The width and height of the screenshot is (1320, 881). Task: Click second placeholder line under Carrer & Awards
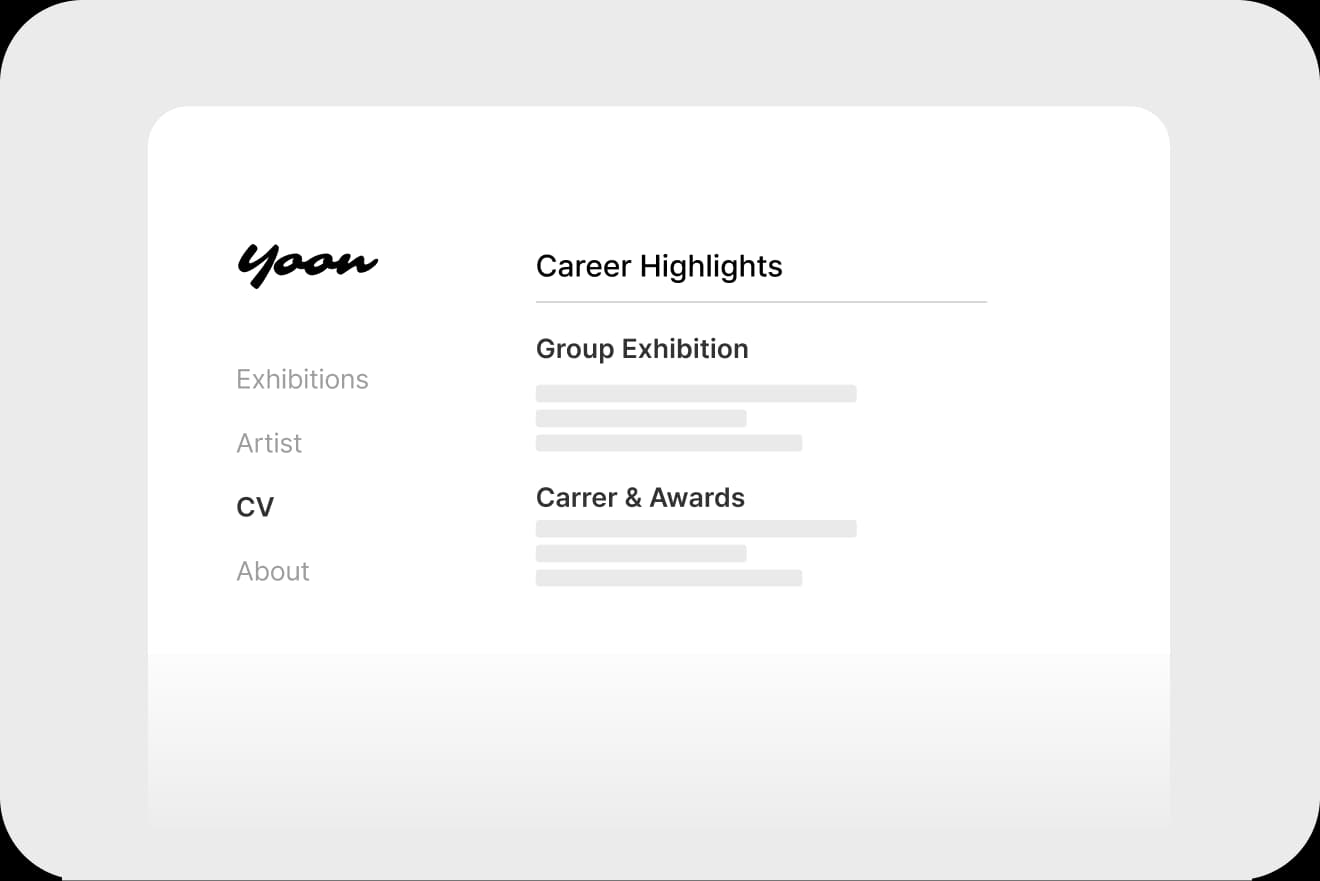[641, 553]
